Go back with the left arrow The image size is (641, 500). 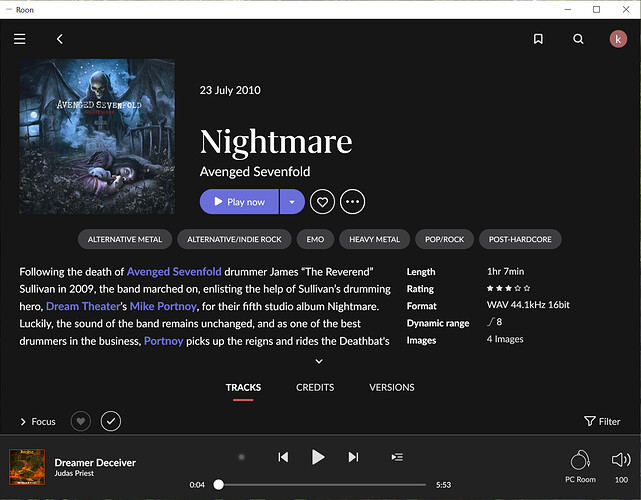tap(60, 39)
